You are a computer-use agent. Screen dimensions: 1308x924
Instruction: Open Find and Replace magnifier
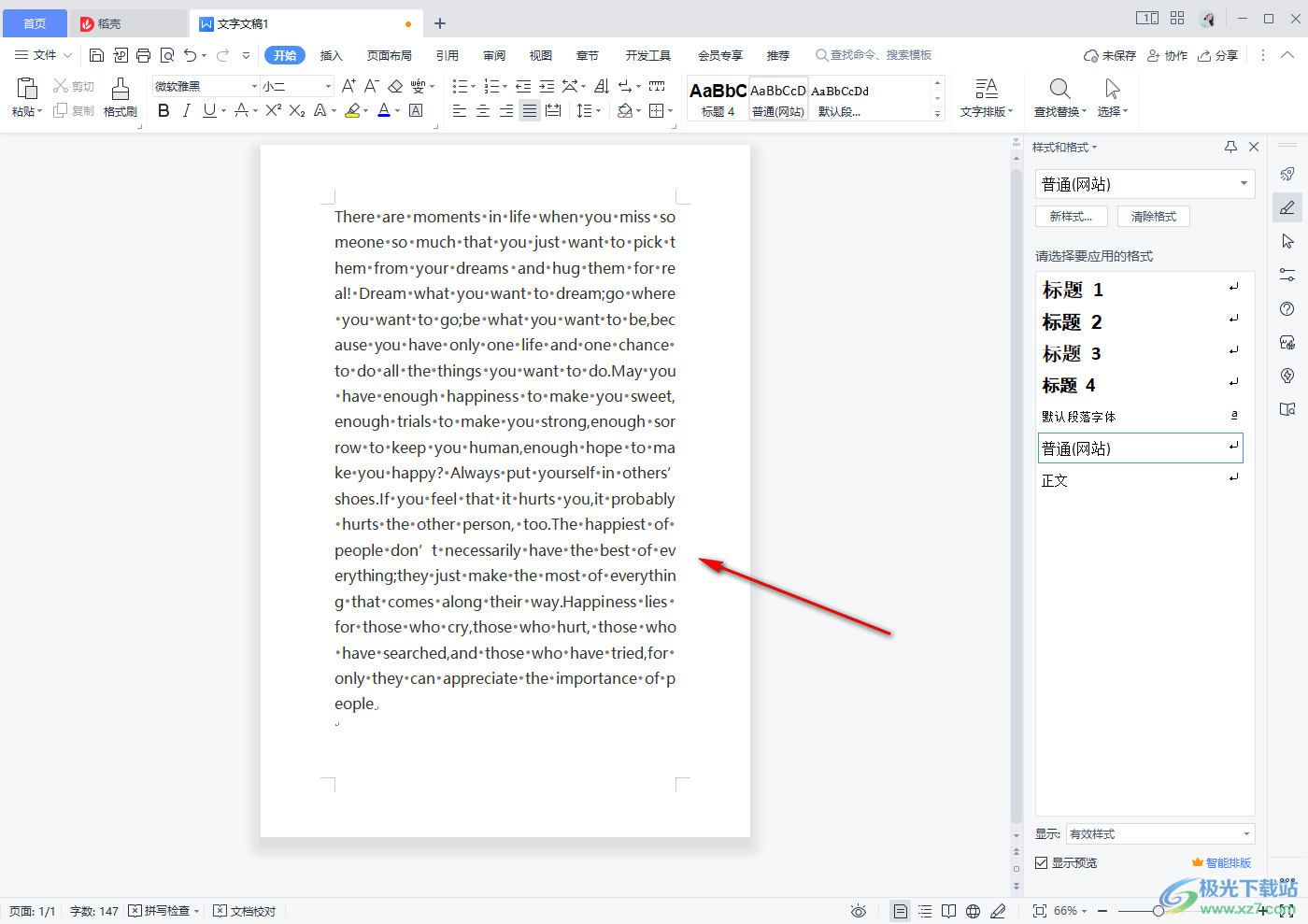[1059, 89]
